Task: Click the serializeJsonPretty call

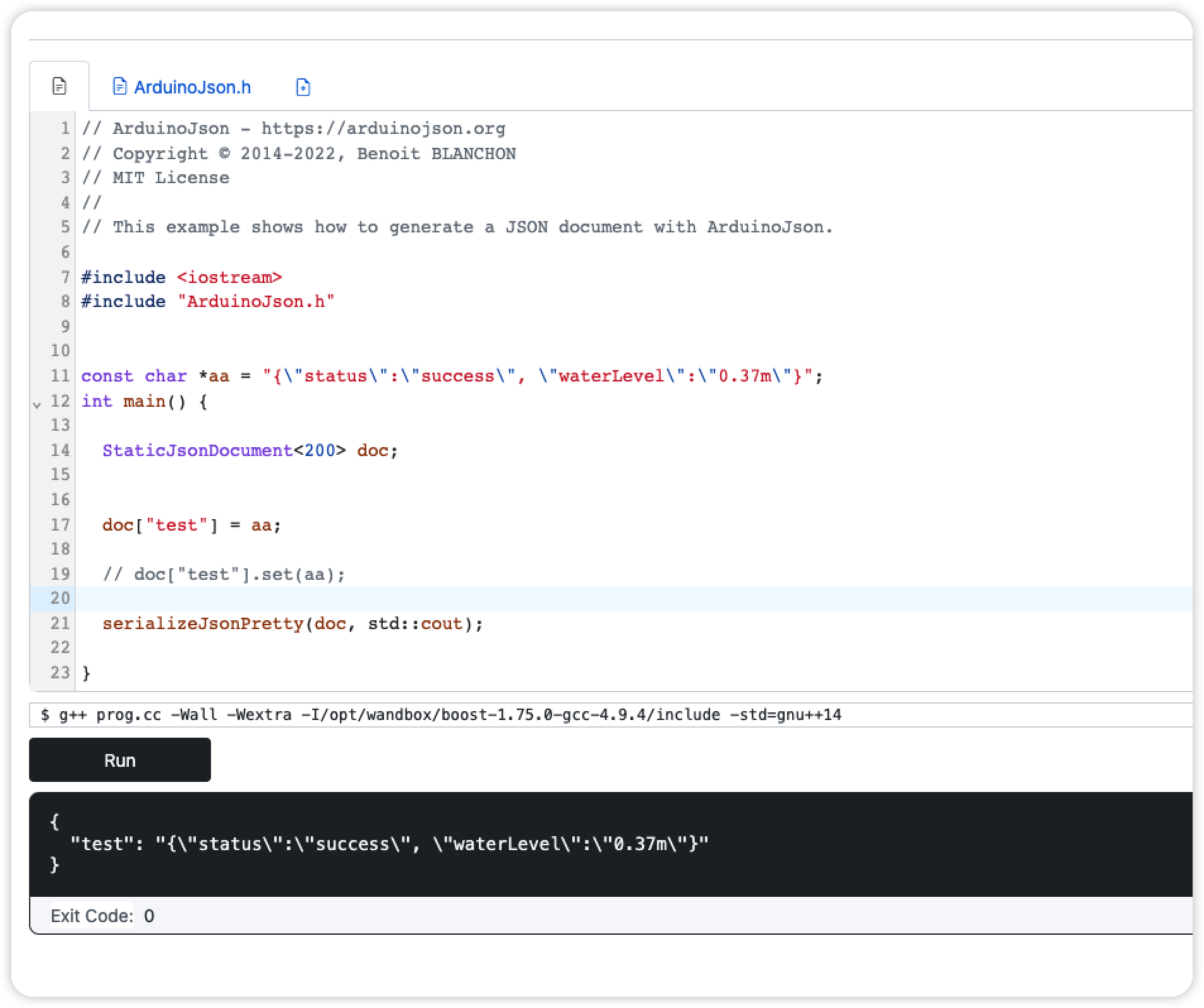Action: point(292,624)
